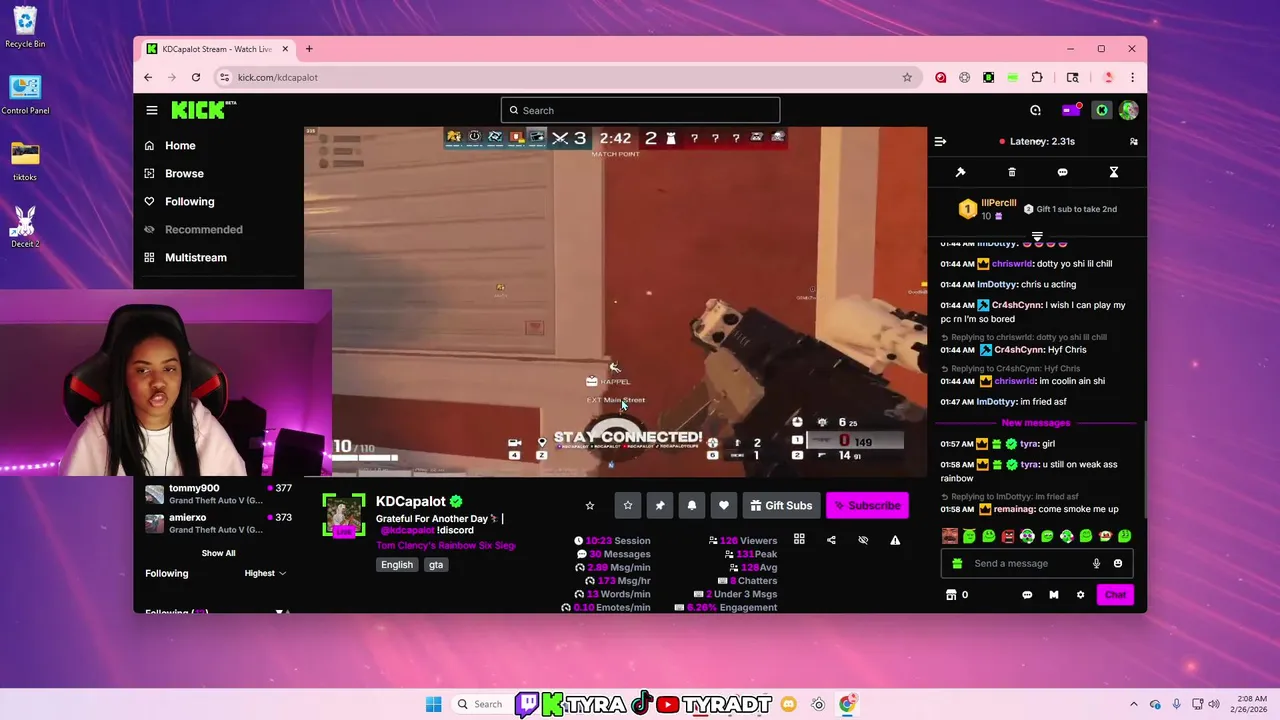The image size is (1280, 720).
Task: Open Recommended in Kick sidebar
Action: pos(193,229)
